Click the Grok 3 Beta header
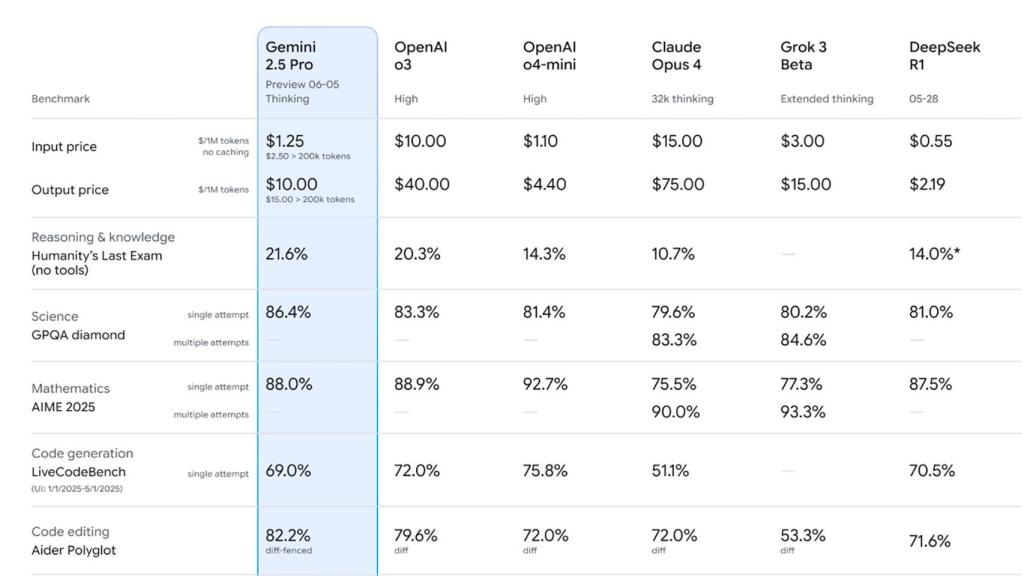 (x=805, y=55)
